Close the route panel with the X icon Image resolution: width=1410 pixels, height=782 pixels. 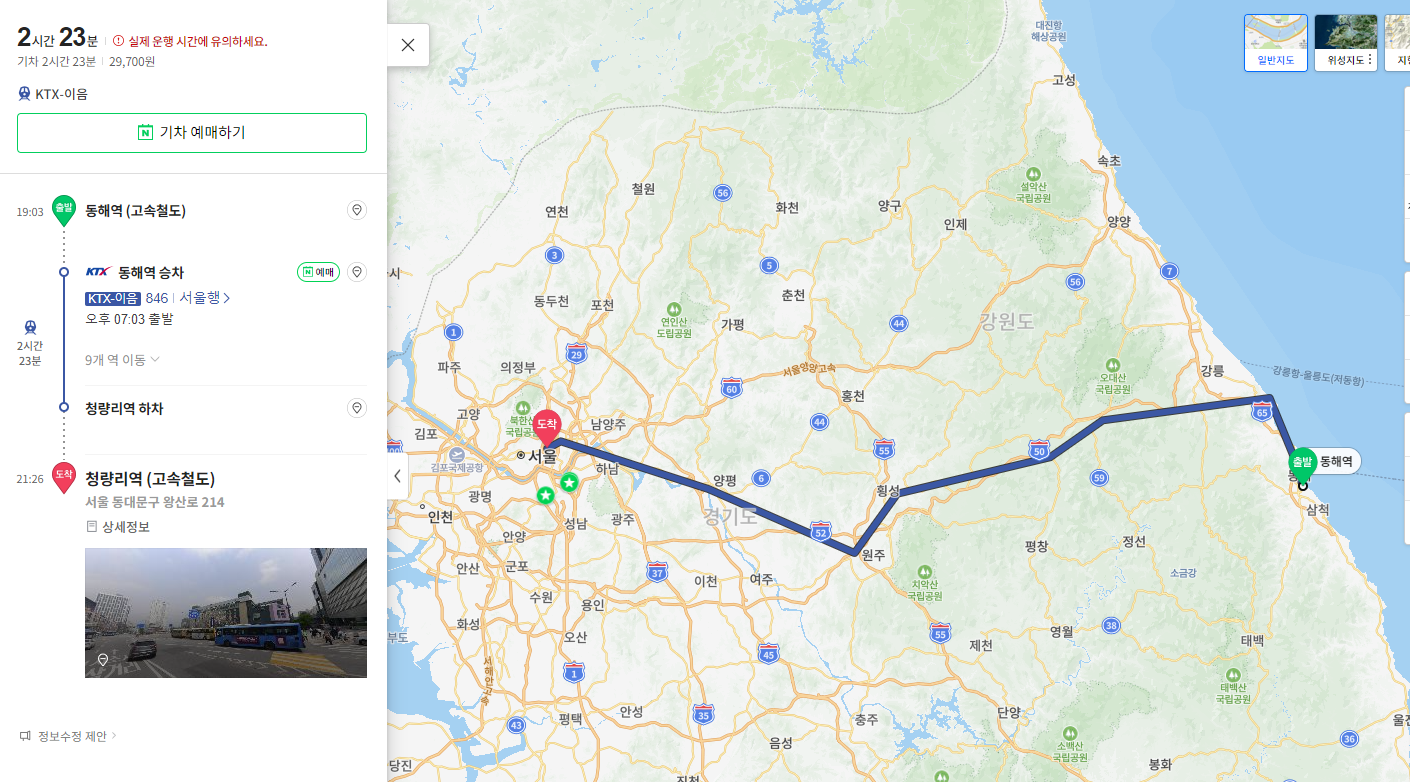(407, 45)
